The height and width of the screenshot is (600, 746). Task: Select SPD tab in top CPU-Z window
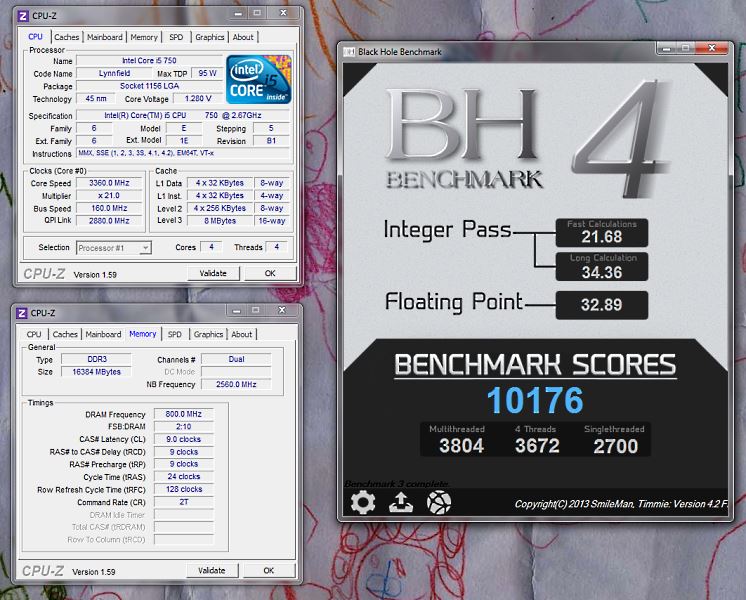(x=176, y=37)
